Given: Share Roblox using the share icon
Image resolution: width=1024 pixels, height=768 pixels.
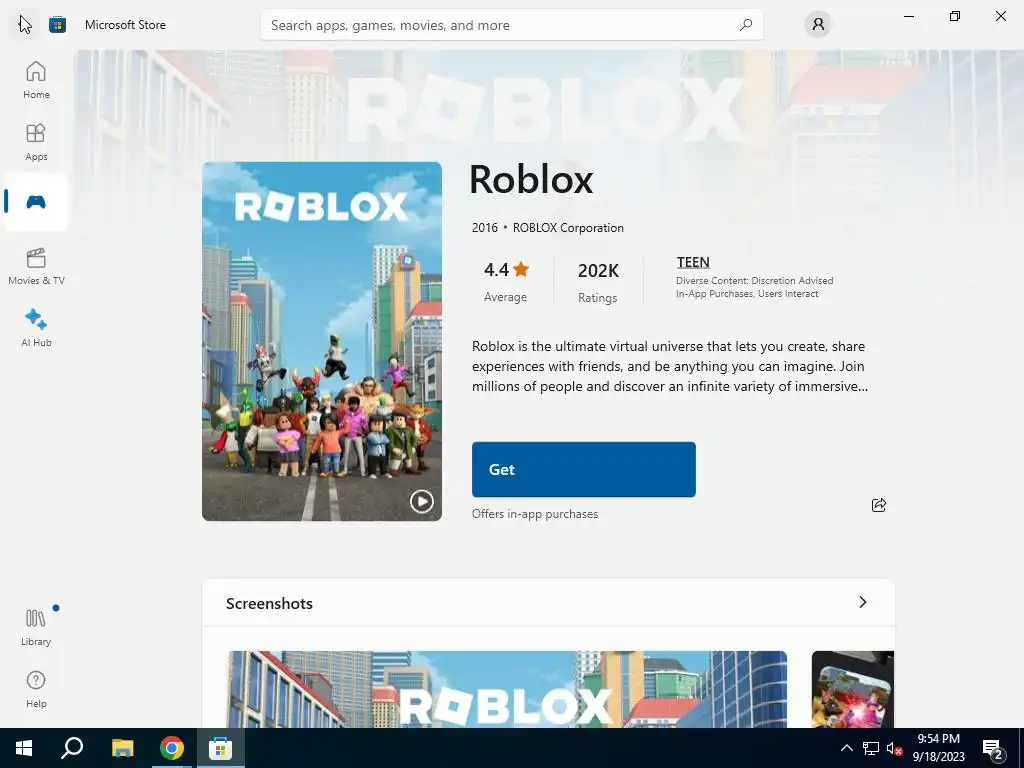Looking at the screenshot, I should [878, 505].
